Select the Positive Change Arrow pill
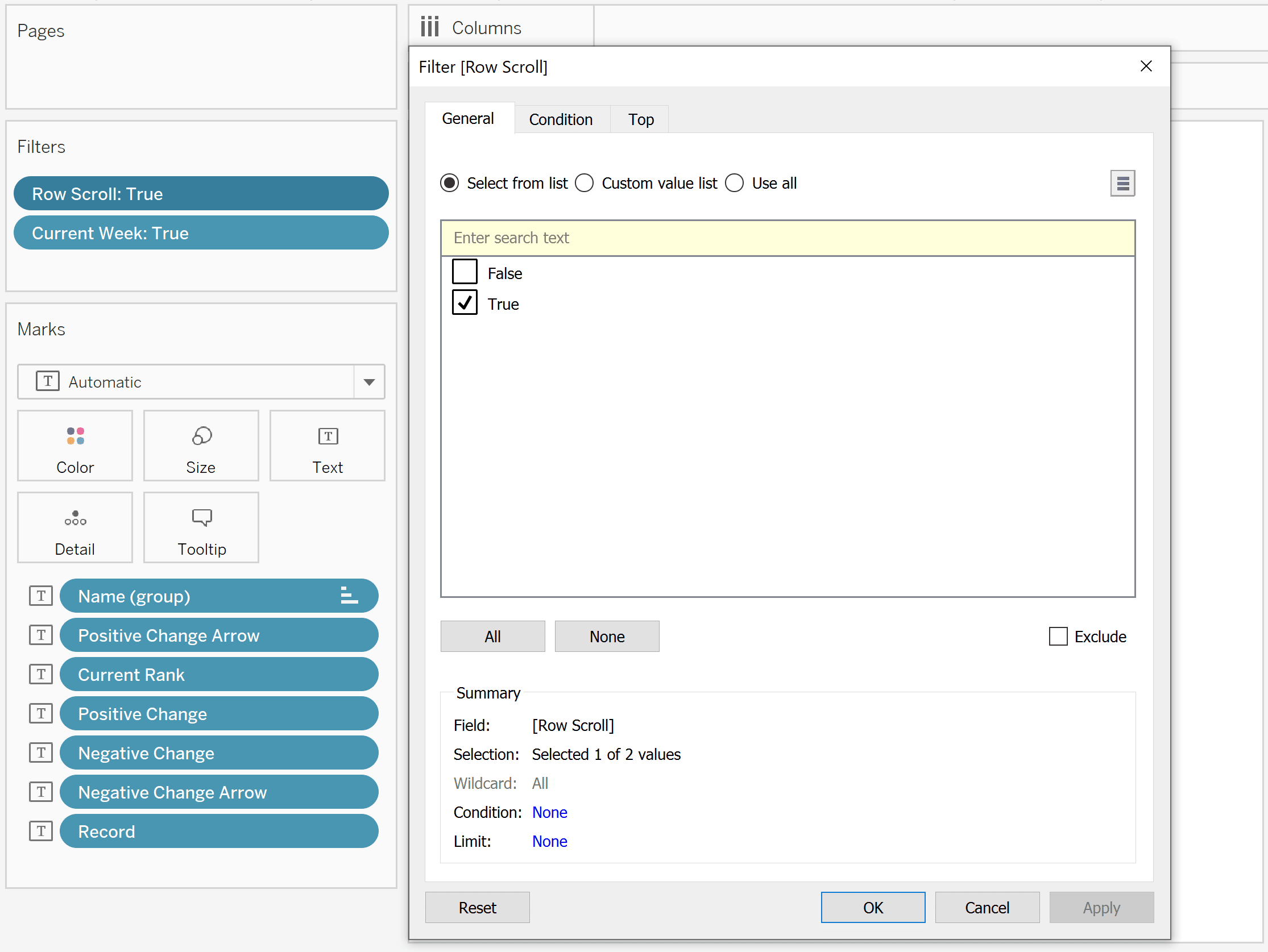The image size is (1268, 952). point(219,635)
